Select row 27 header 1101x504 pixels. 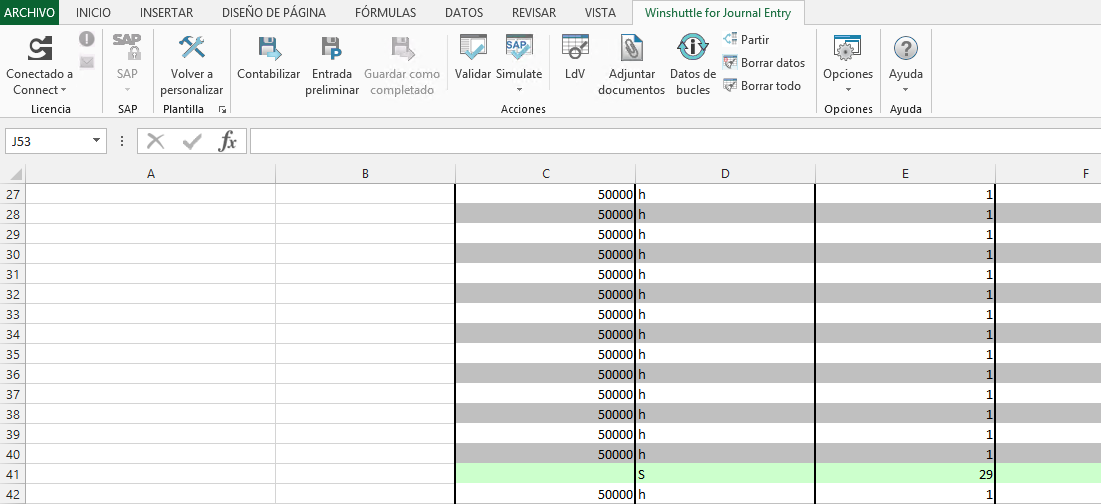[x=13, y=194]
